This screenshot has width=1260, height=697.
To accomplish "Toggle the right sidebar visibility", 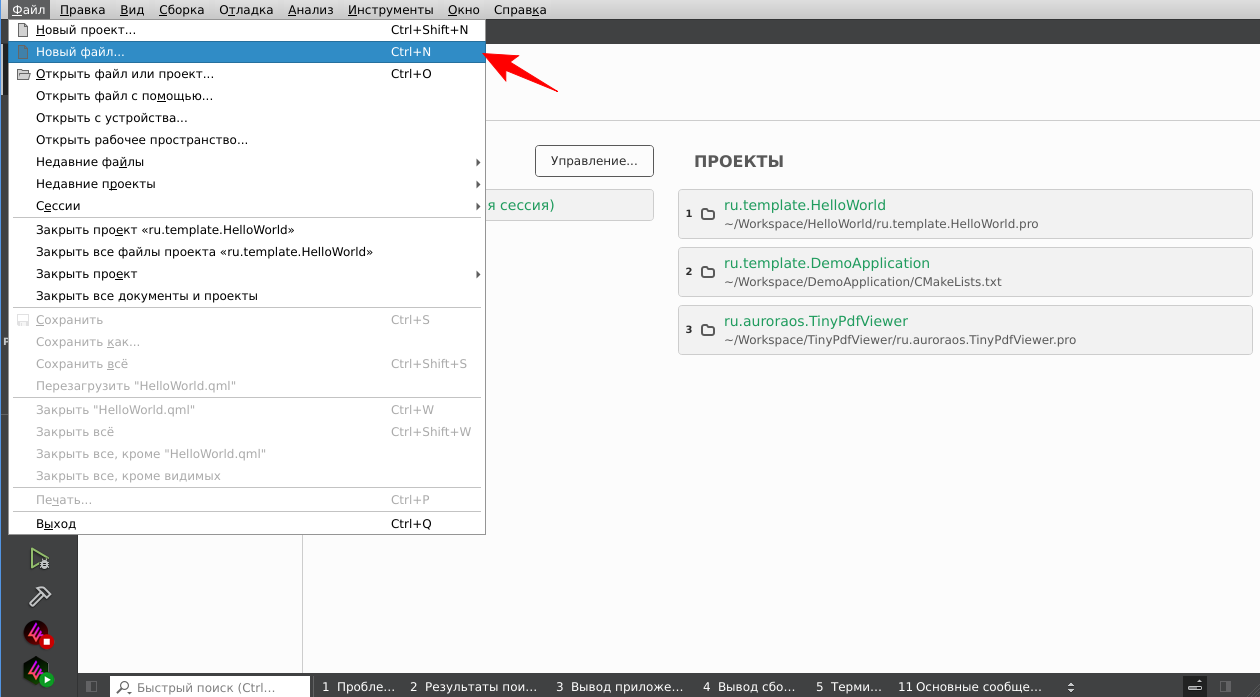I will pyautogui.click(x=1225, y=687).
